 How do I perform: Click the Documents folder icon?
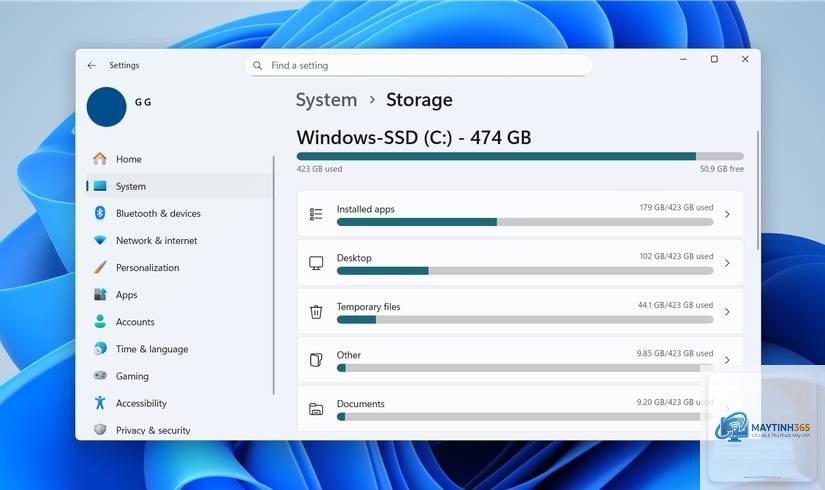pos(316,409)
